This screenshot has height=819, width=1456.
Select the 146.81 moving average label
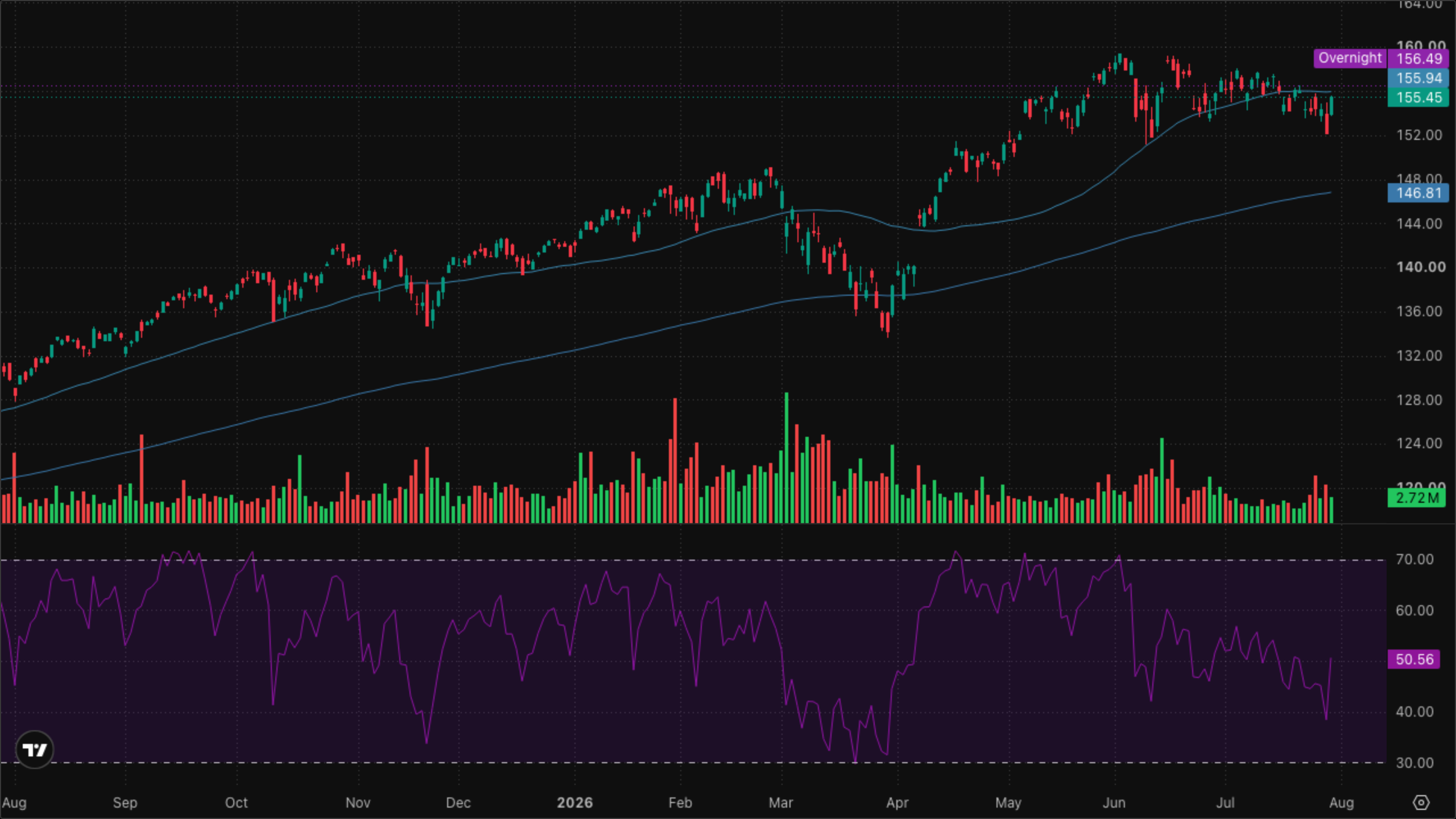[1419, 193]
